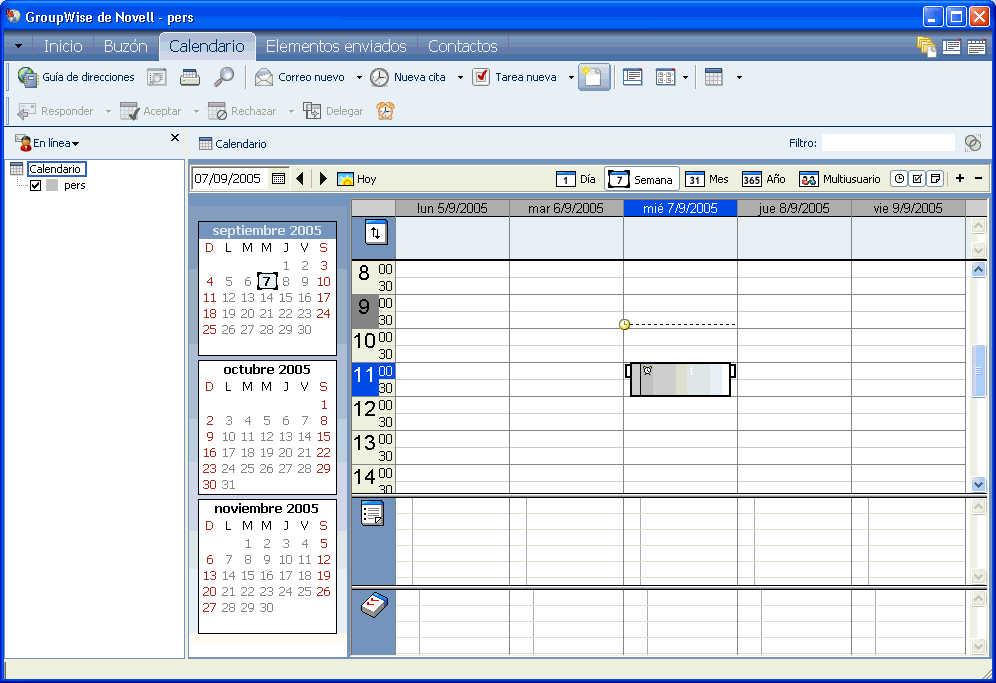Create a Correo nuevo message
This screenshot has width=996, height=683.
pyautogui.click(x=300, y=78)
